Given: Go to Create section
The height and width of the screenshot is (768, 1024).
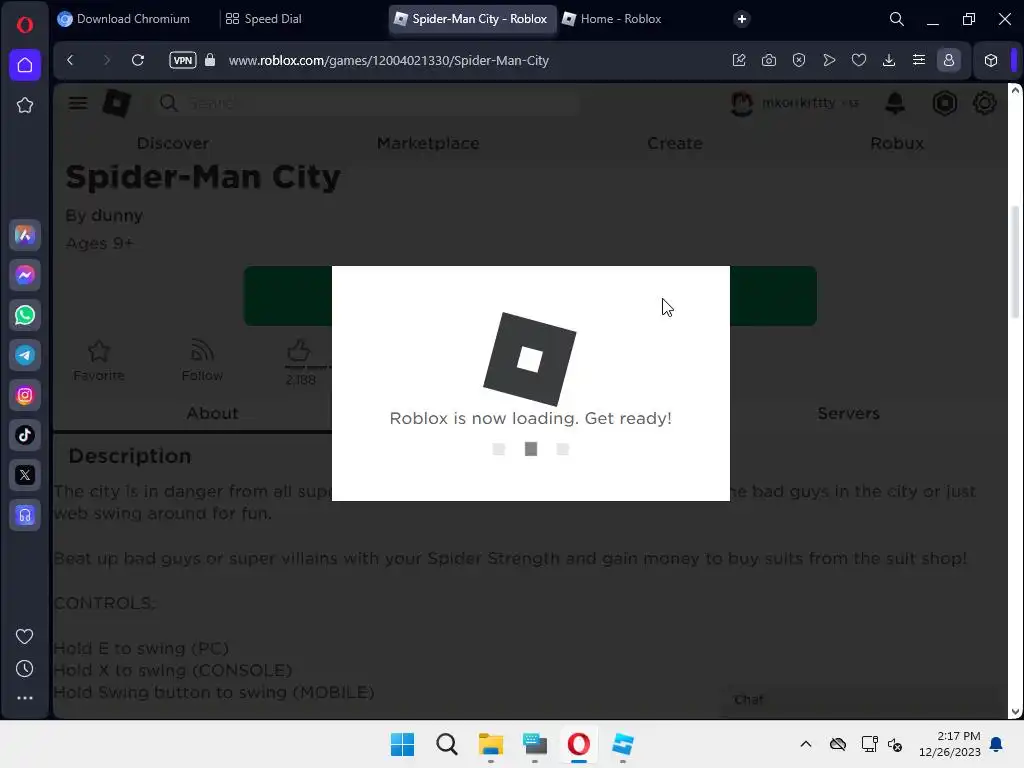Looking at the screenshot, I should click(x=675, y=143).
